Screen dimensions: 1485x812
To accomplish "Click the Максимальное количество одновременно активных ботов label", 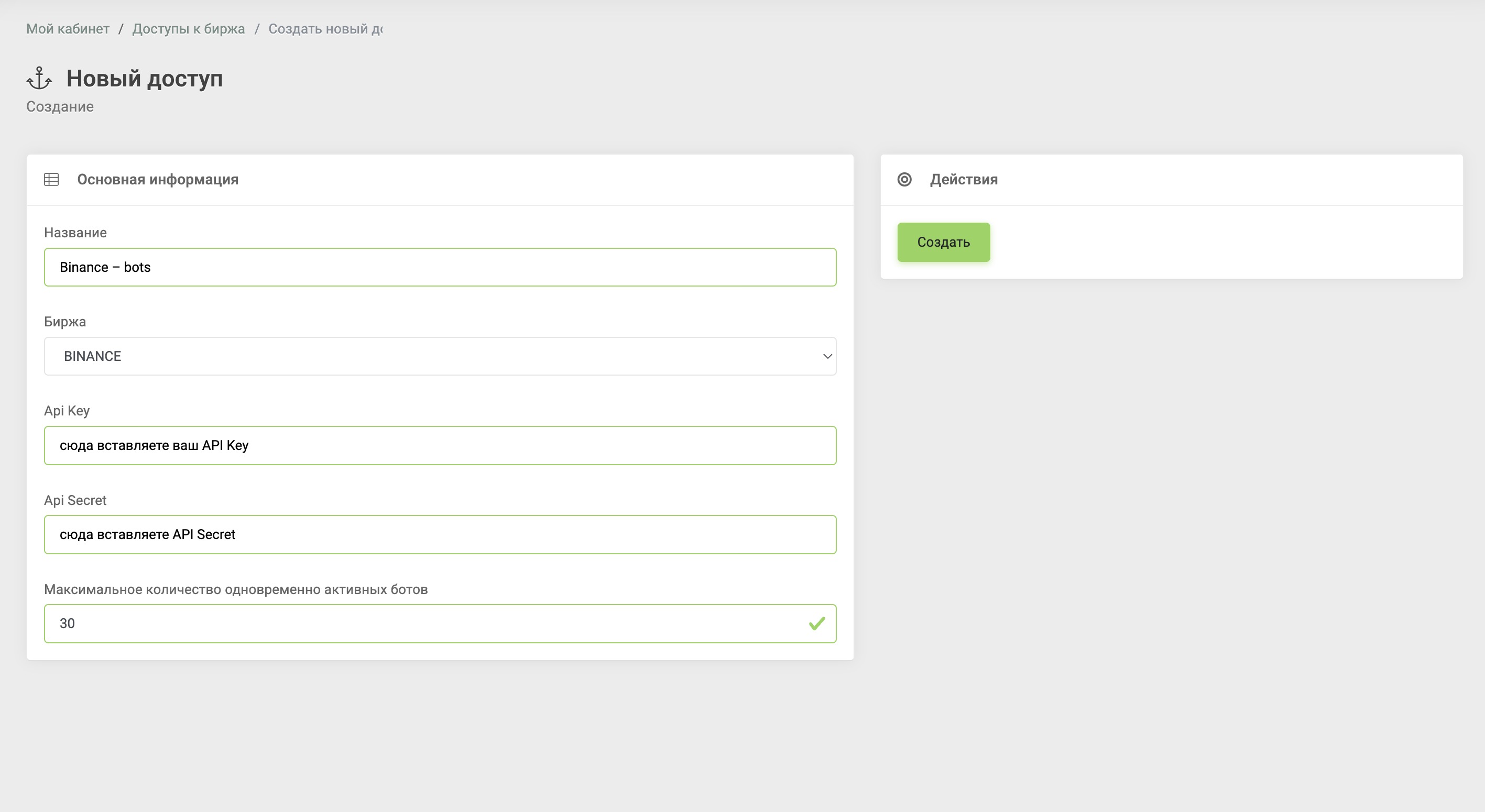I will tap(236, 589).
